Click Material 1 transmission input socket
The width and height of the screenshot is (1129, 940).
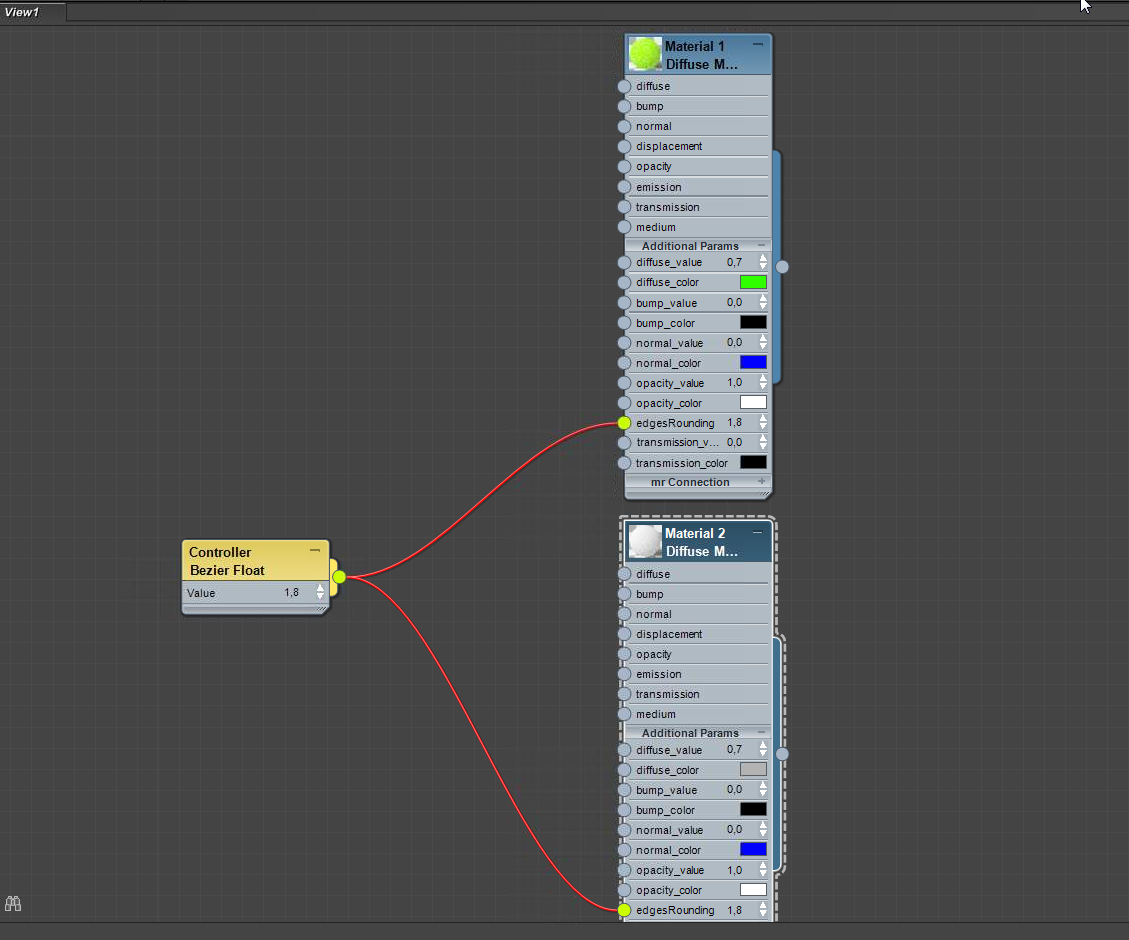pos(624,207)
